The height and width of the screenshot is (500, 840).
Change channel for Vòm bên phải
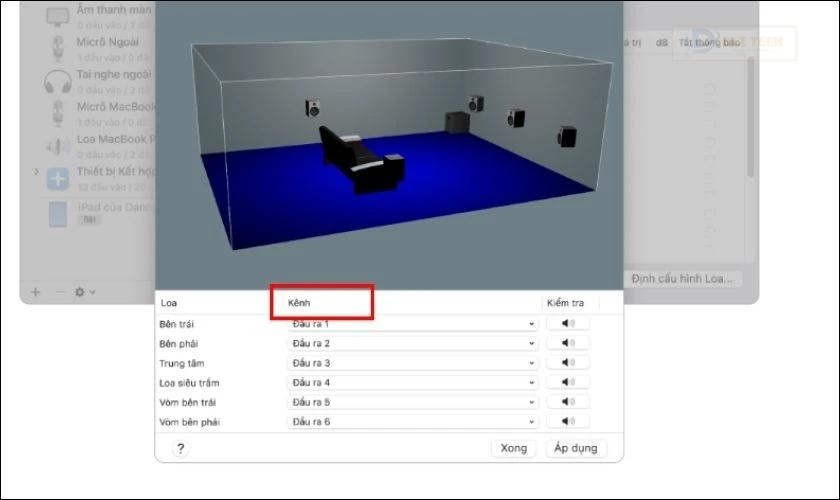(412, 422)
